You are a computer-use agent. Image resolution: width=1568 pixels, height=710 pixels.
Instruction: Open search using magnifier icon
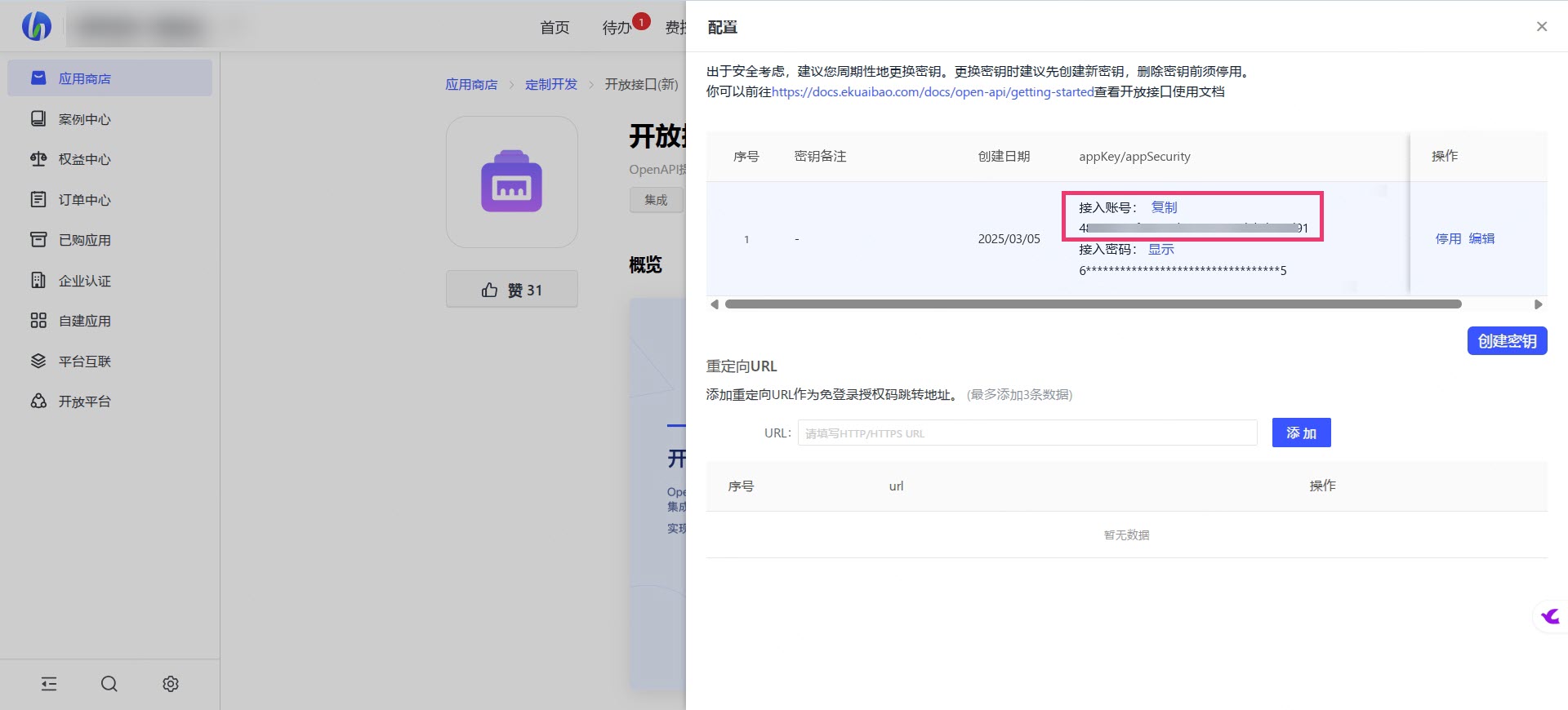tap(109, 684)
